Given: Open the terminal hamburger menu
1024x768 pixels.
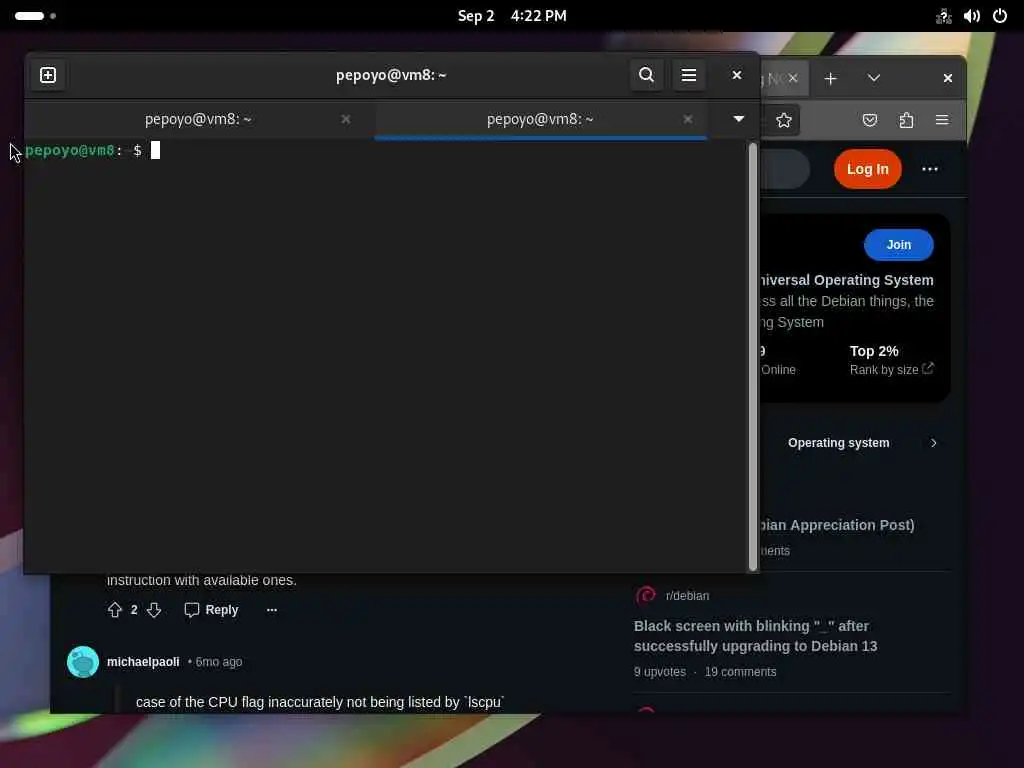Looking at the screenshot, I should point(688,75).
